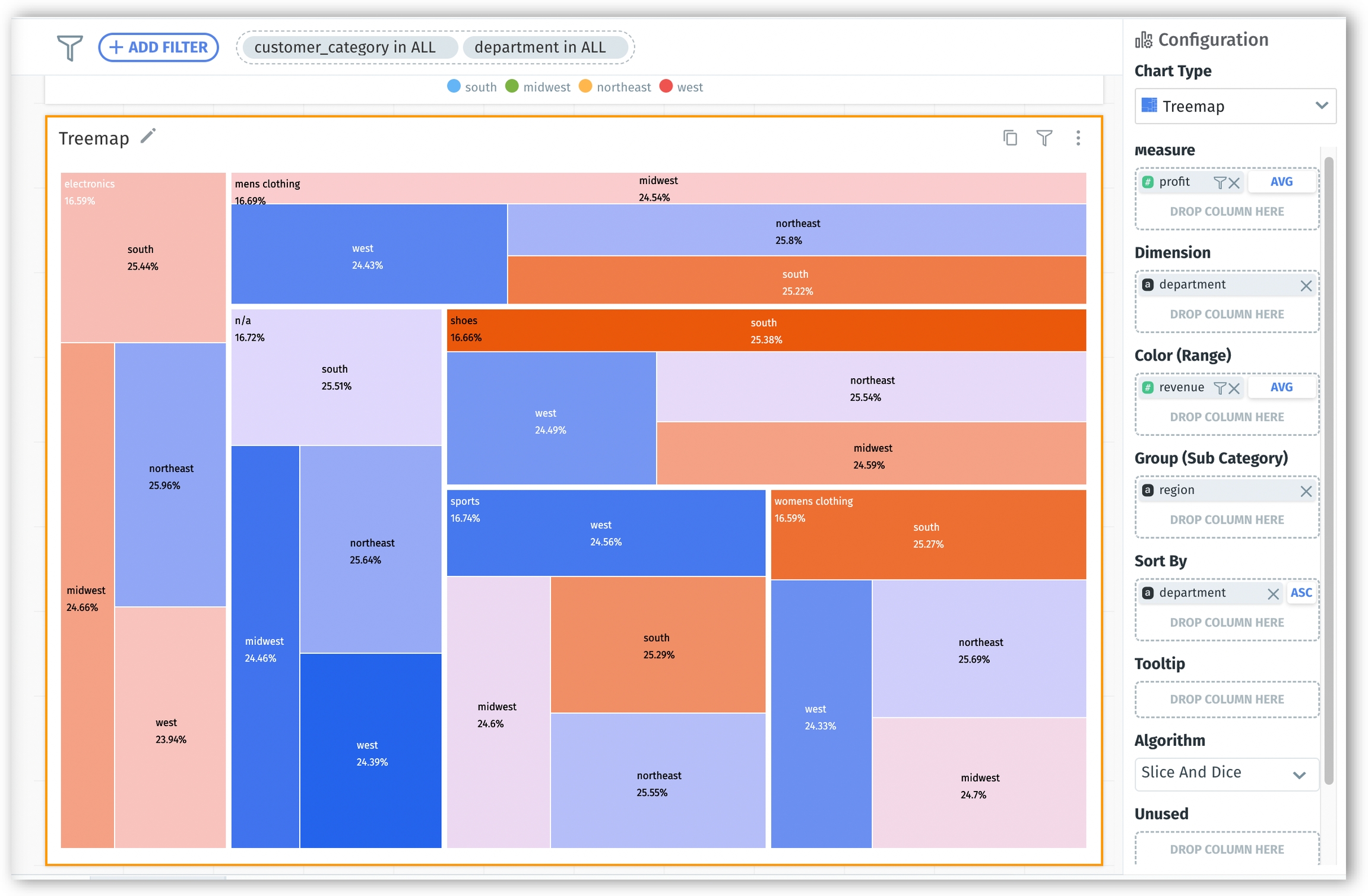
Task: Click the chart filter funnel icon
Action: coord(1044,138)
